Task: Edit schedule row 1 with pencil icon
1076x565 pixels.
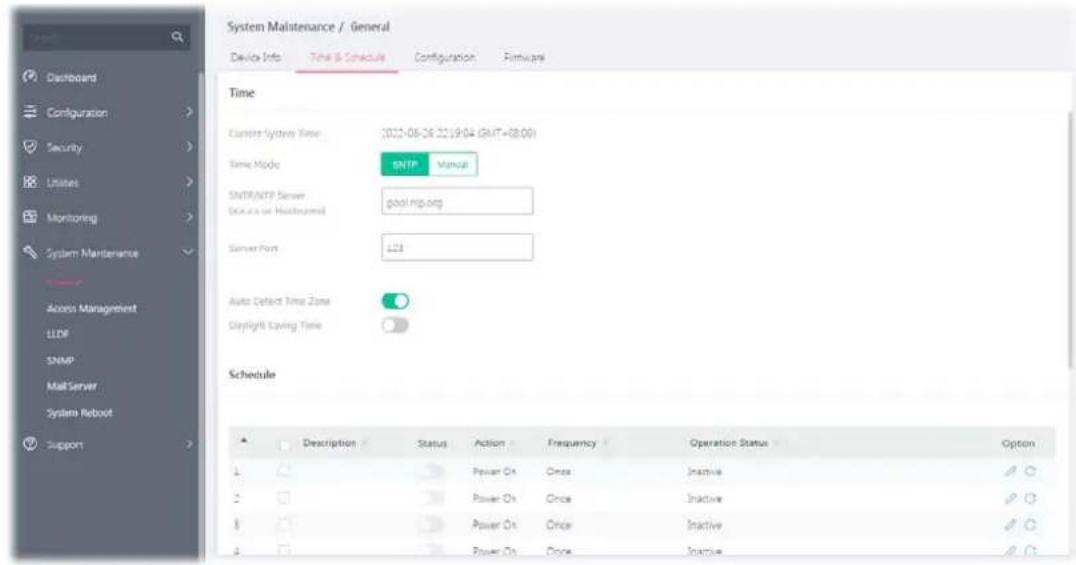Action: coord(1010,471)
